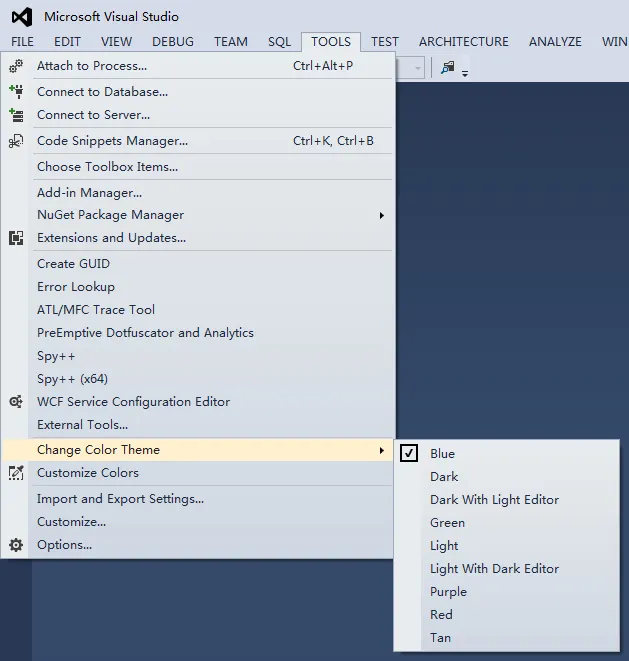
Task: Launch the Spy++ (x64) entry
Action: coord(198,379)
